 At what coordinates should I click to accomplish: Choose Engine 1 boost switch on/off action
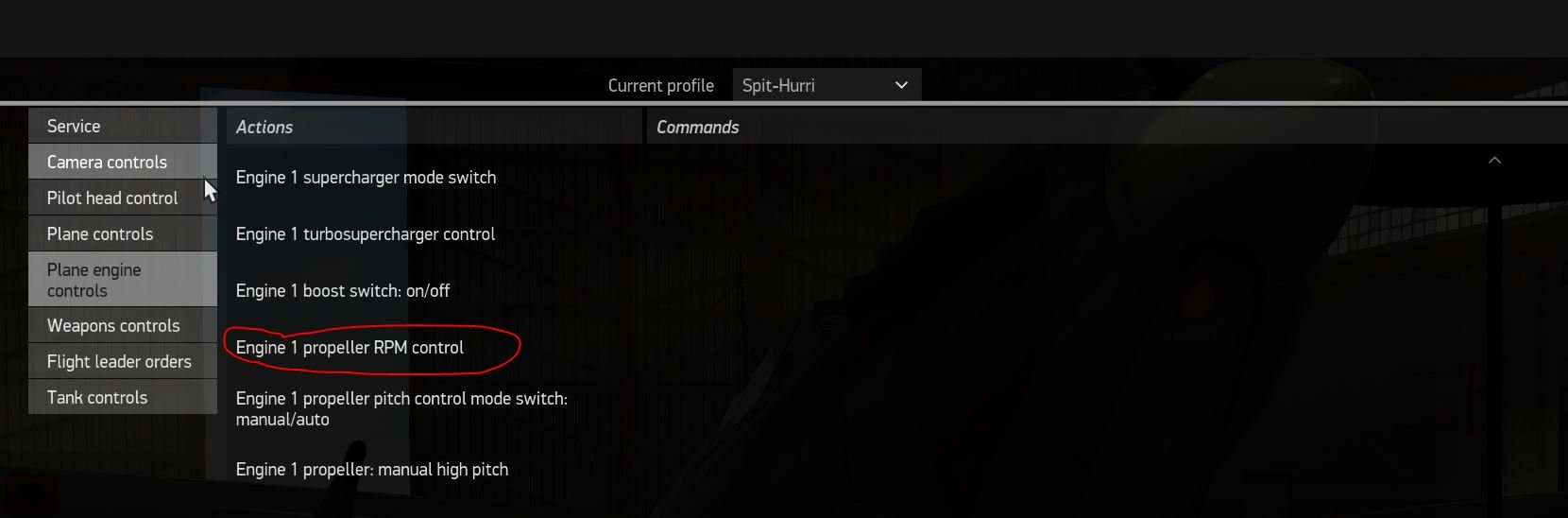343,291
